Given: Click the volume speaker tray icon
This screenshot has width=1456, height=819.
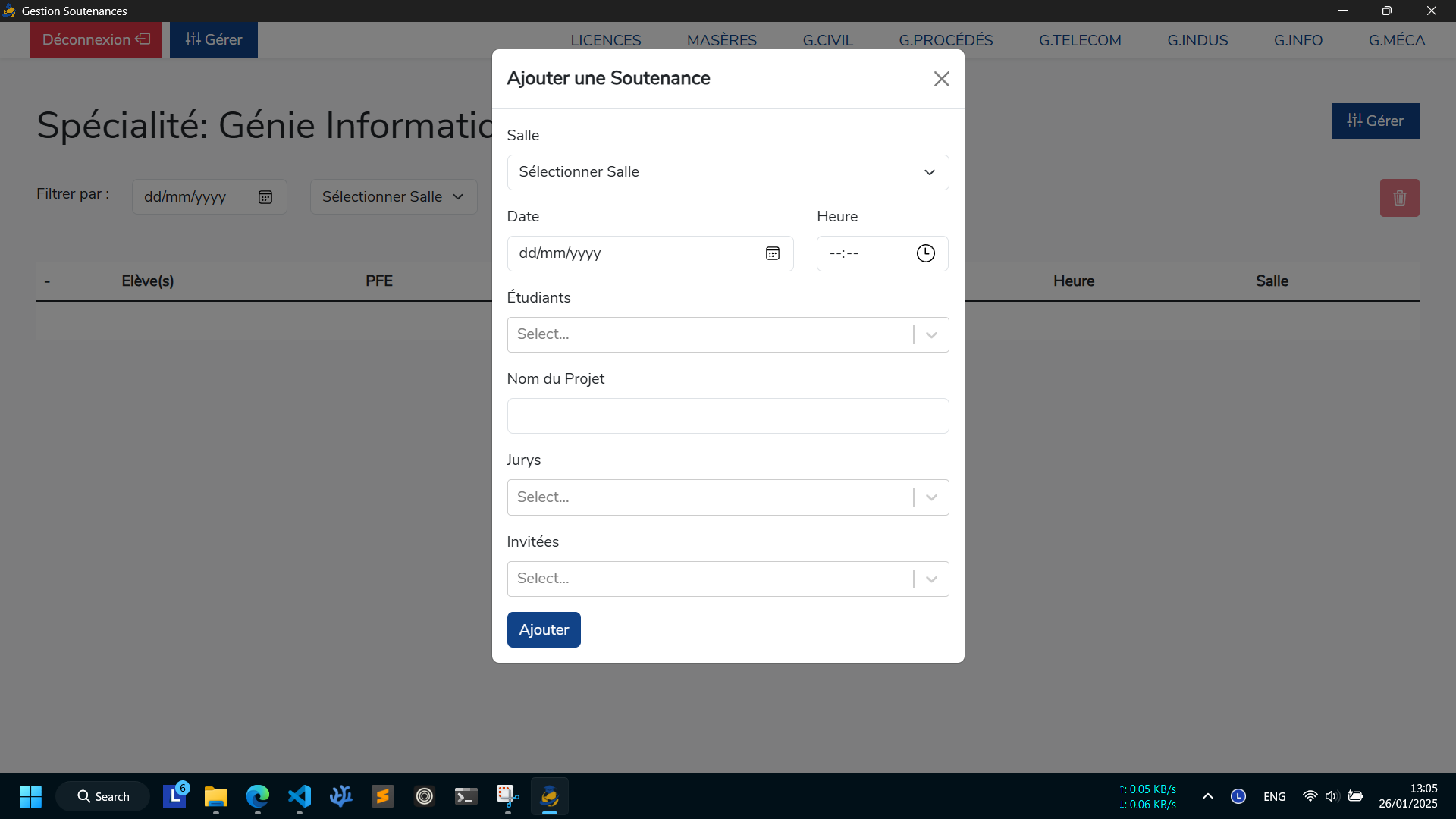Looking at the screenshot, I should coord(1332,796).
